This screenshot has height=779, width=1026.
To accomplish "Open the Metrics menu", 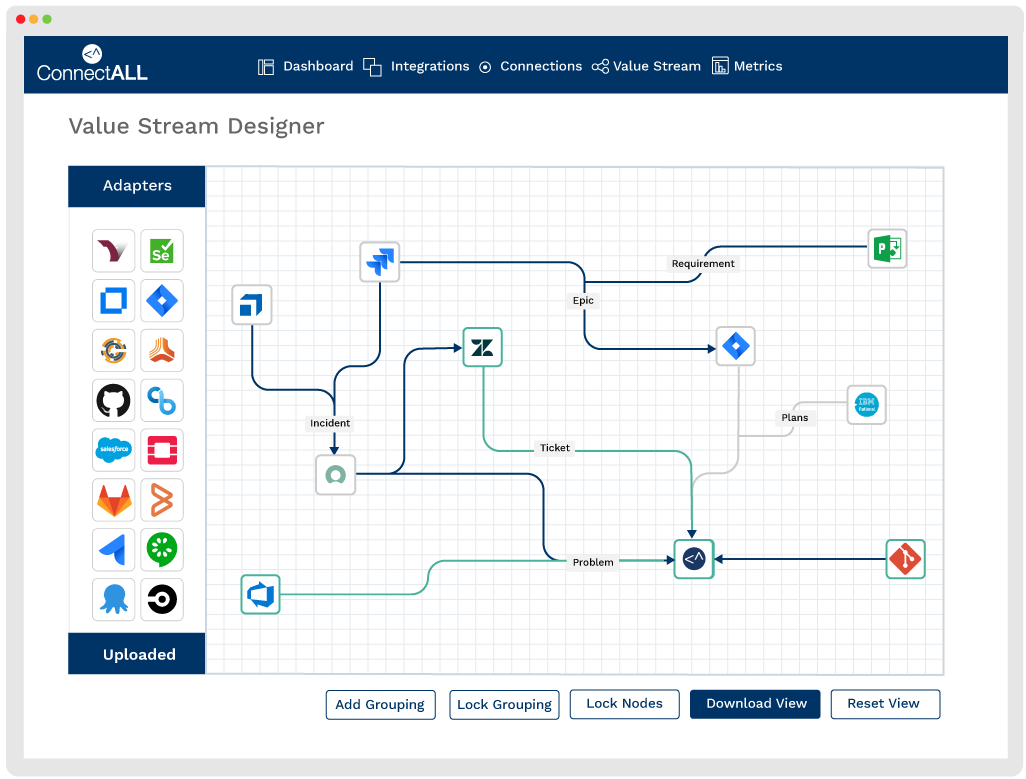I will 747,66.
